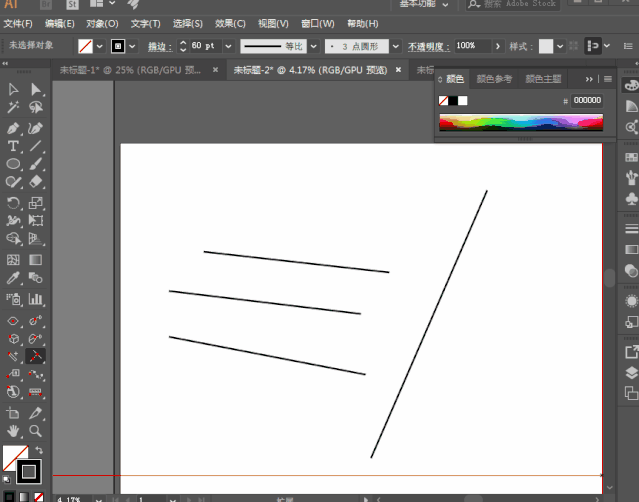Select the Gradient tool

point(35,260)
